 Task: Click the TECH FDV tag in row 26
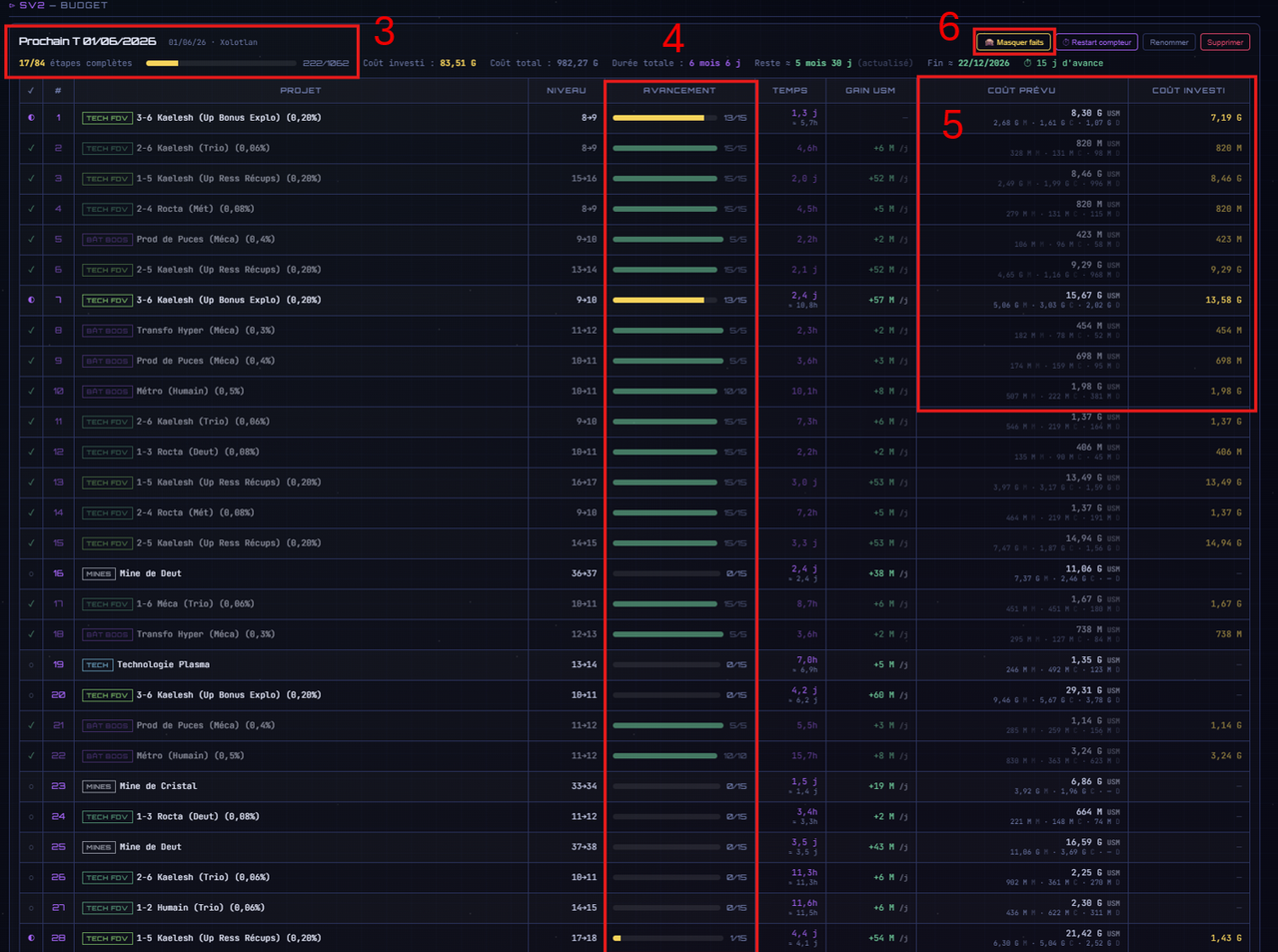(107, 877)
